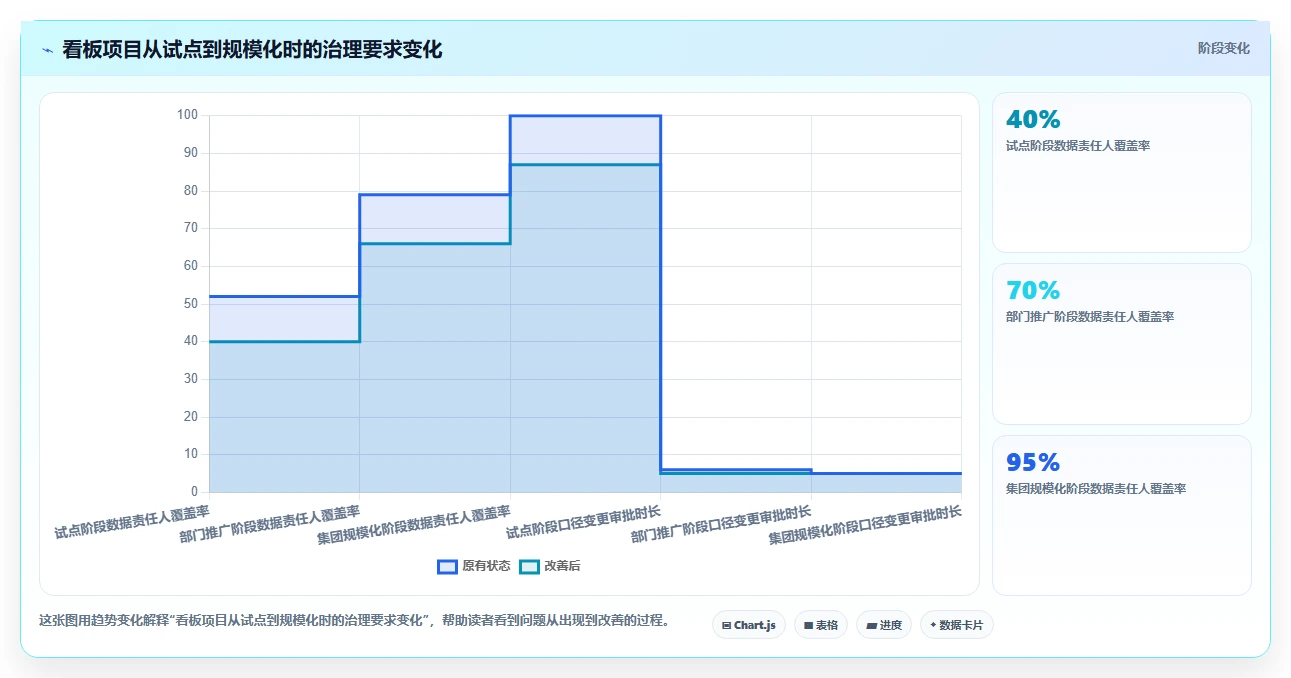Click x-axis label 集团规模化阶段数据责任人覆盖率
The width and height of the screenshot is (1291, 678).
coord(414,523)
